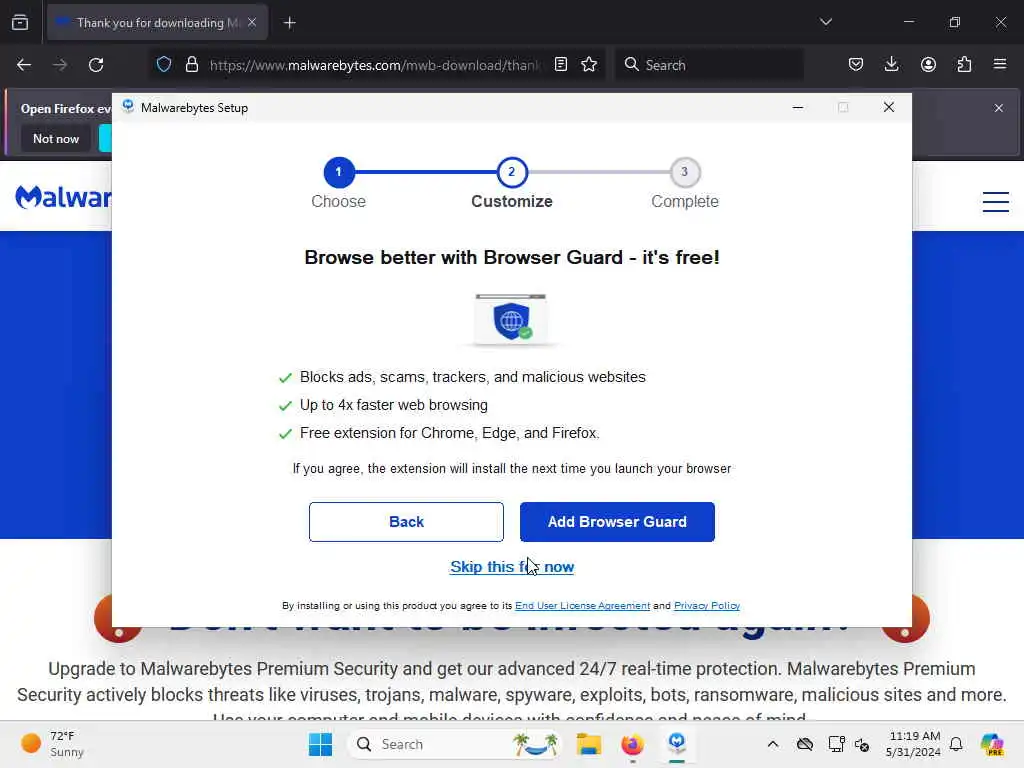
Task: Click Not now in Firefox notification bar
Action: pyautogui.click(x=56, y=139)
